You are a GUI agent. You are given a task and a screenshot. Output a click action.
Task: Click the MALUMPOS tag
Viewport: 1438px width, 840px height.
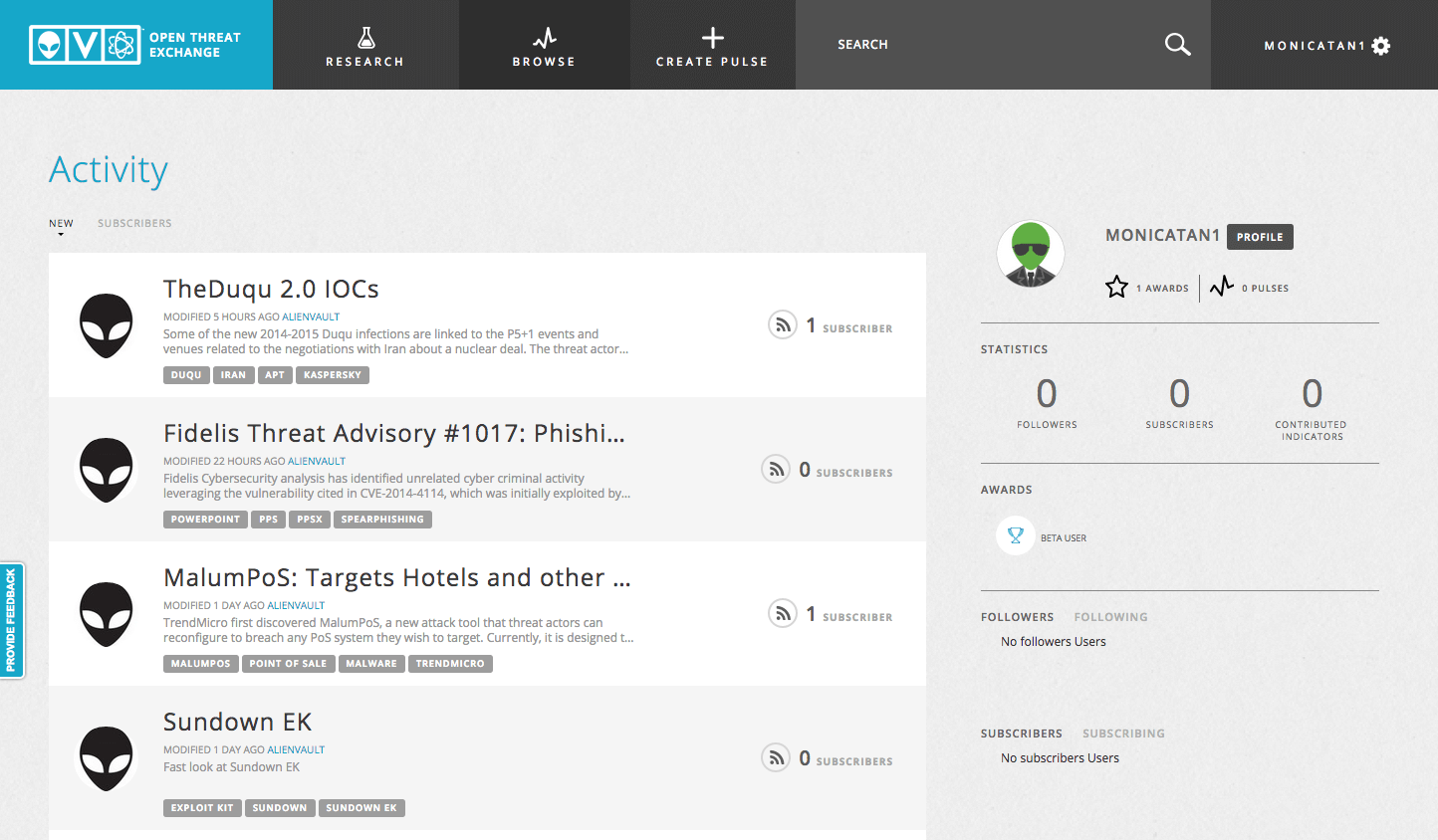pos(200,664)
